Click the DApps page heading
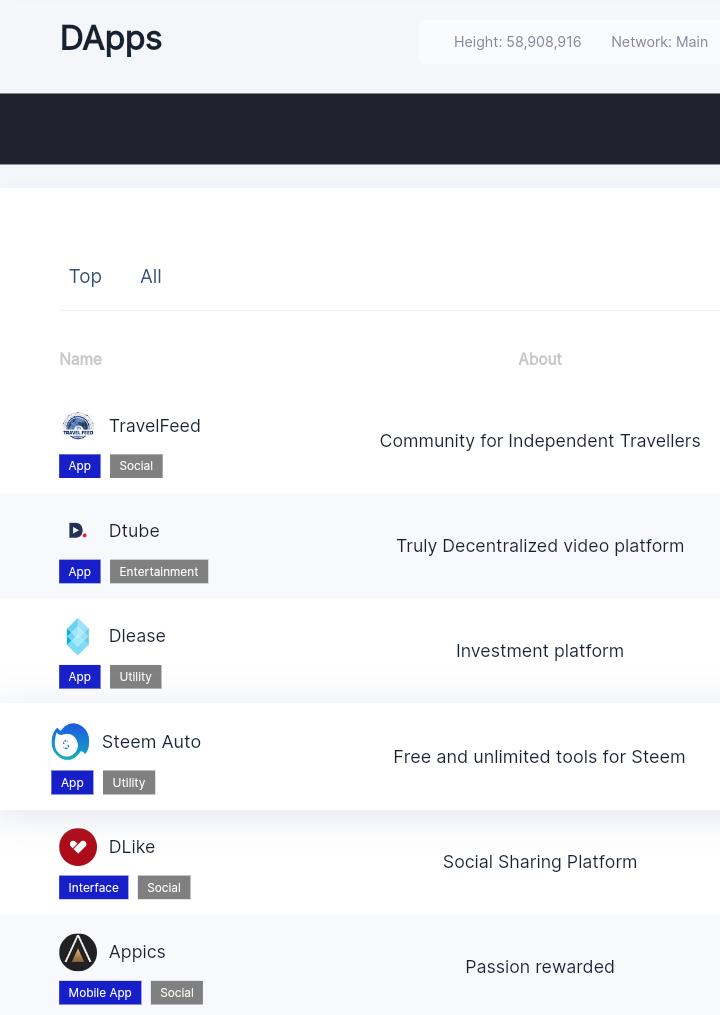The height and width of the screenshot is (1015, 720). tap(111, 39)
